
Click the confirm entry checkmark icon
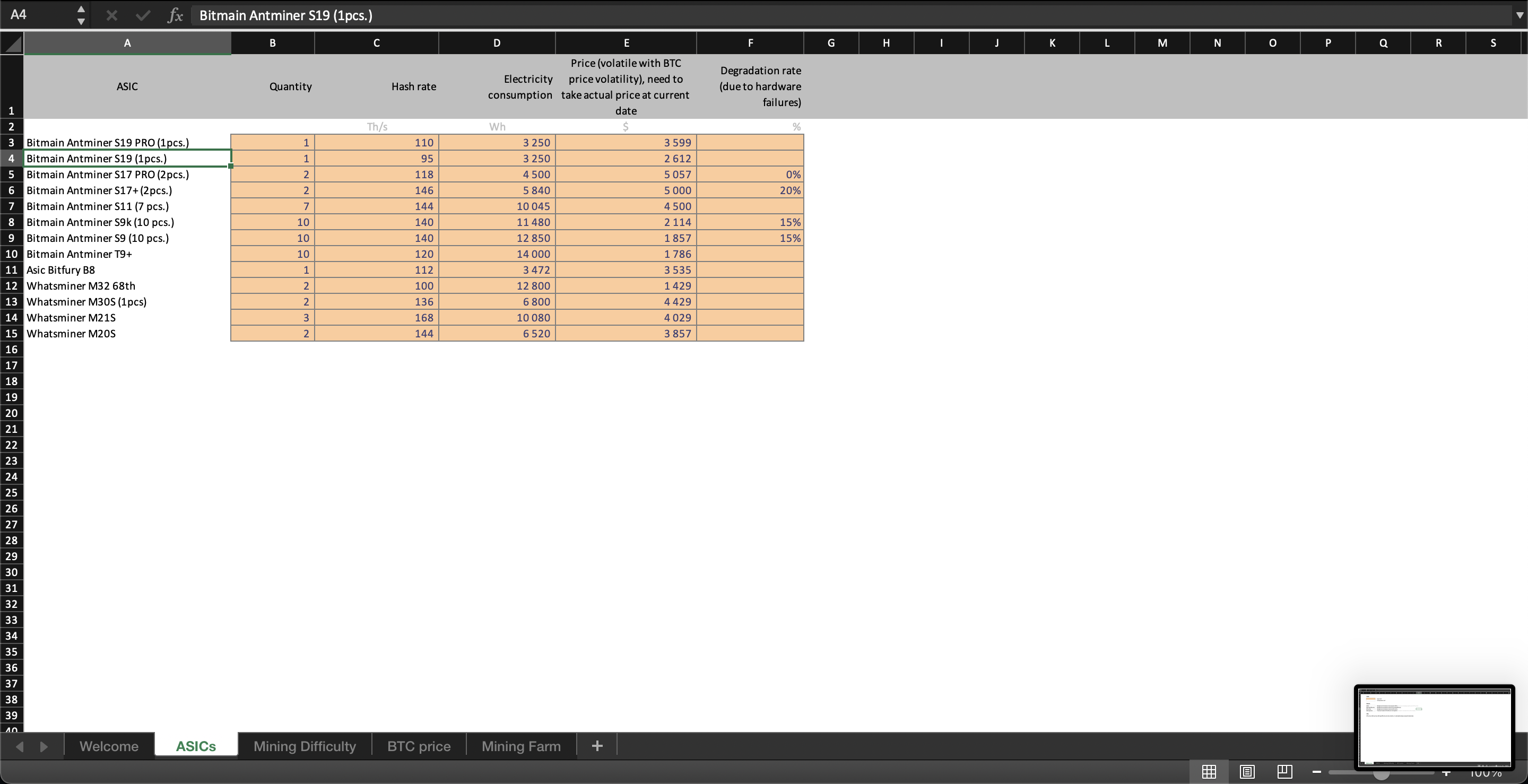(142, 15)
